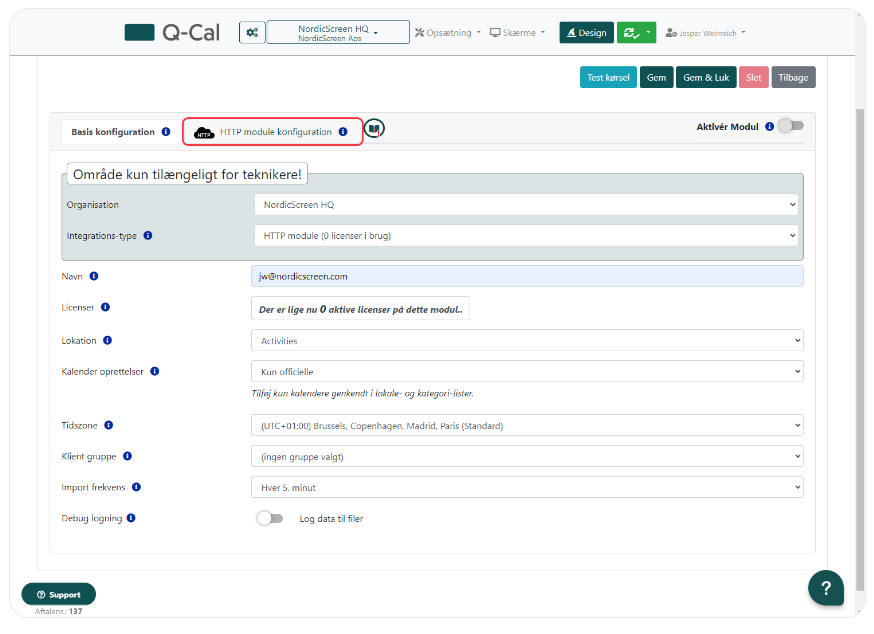Click the Slet button
Screen dimensions: 874x634
click(x=754, y=78)
